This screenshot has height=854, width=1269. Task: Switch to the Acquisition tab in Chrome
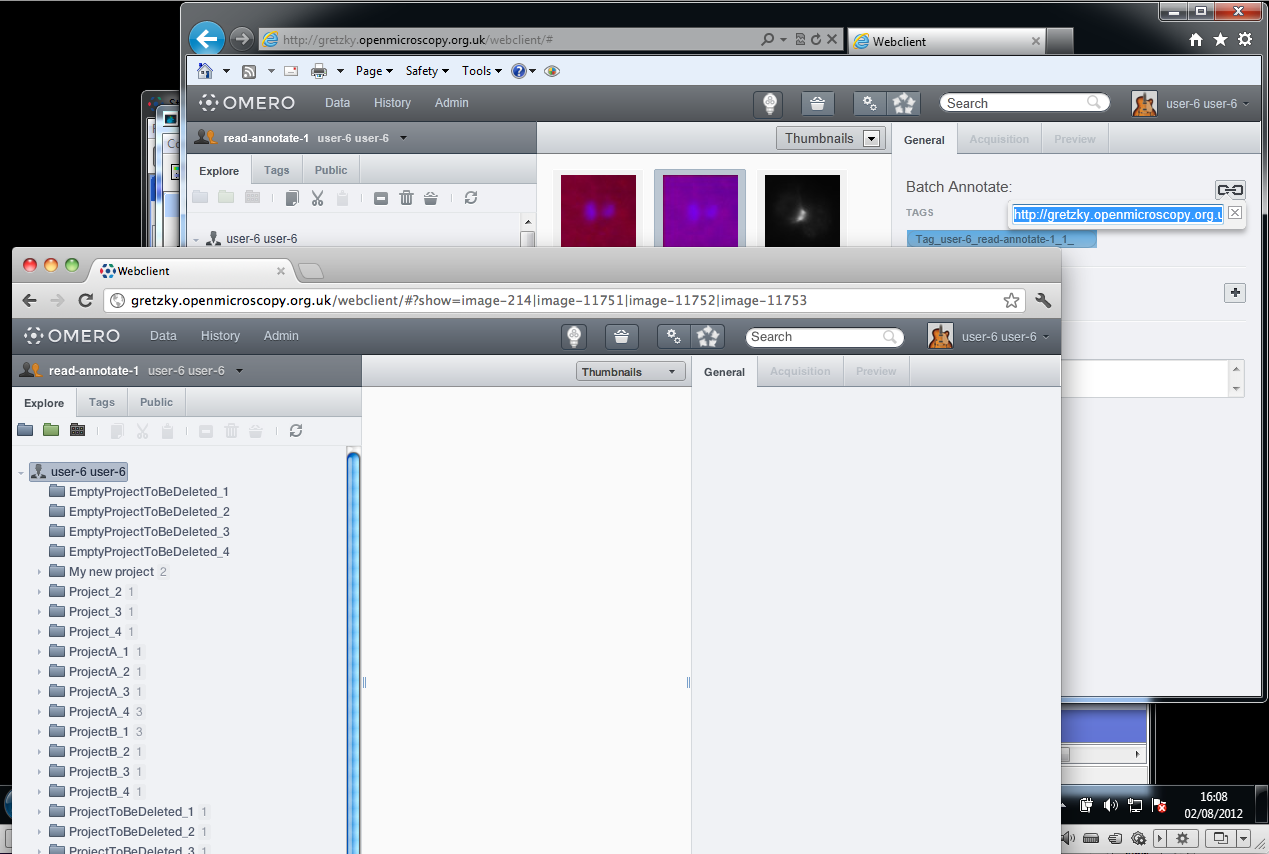click(x=800, y=371)
